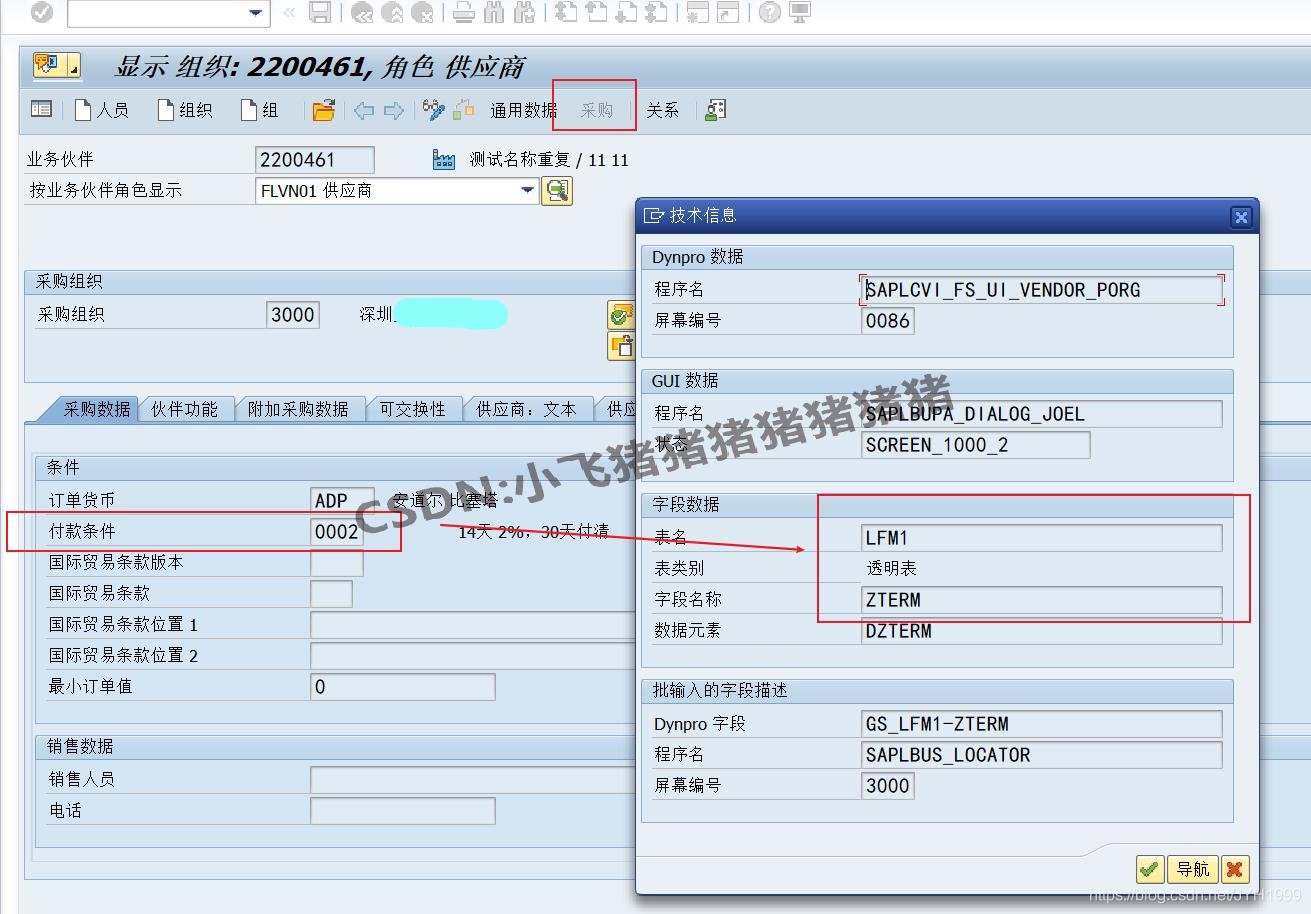Click the Exit up-arrow round icon

(393, 12)
